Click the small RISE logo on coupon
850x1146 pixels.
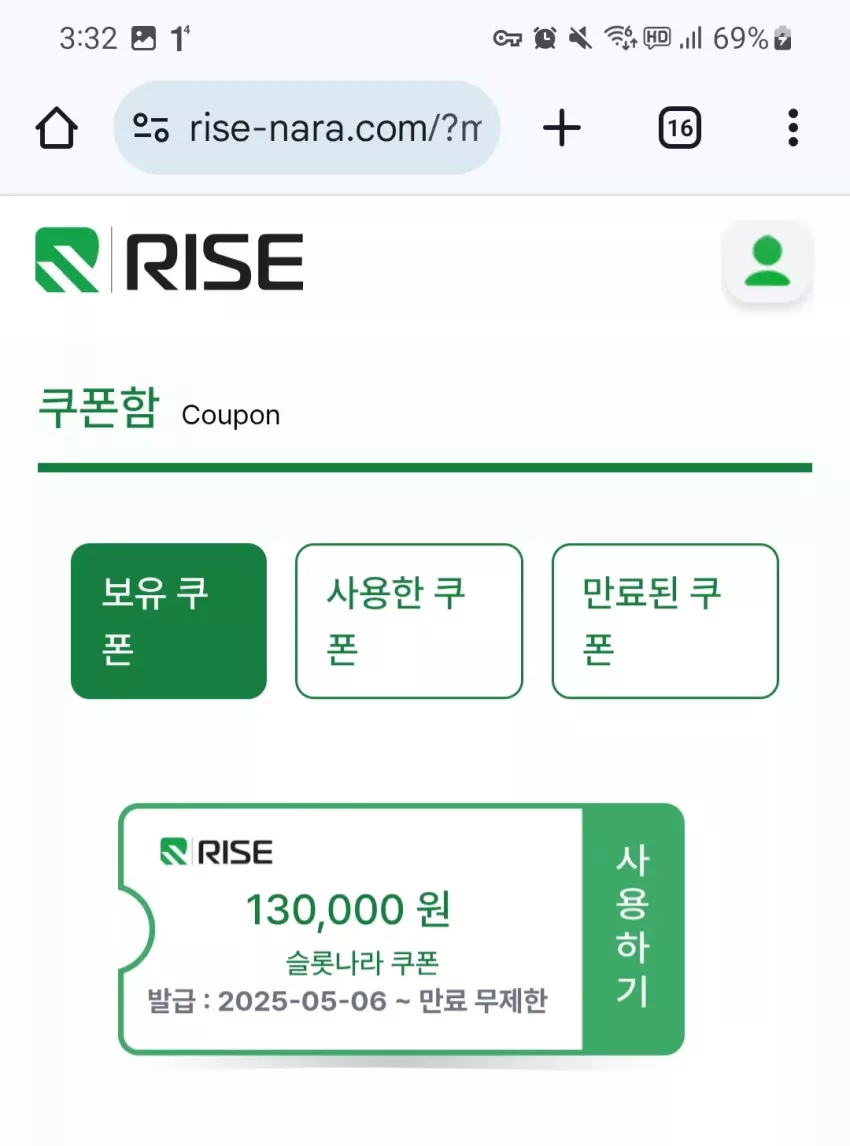point(216,852)
